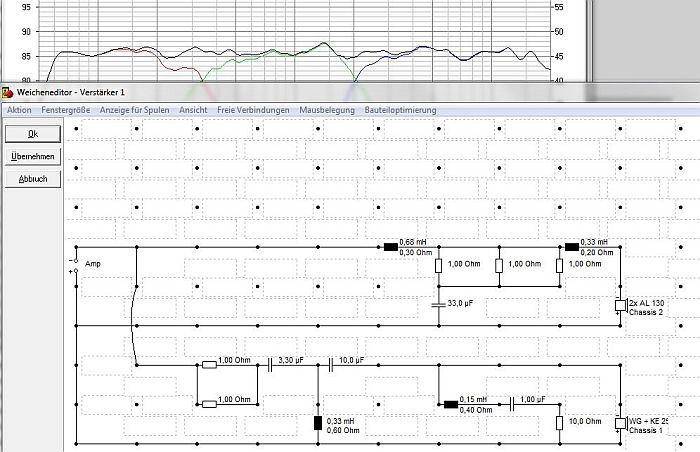Open the Anzeige für Spulen menu
Viewport: 700px width, 452px height.
(134, 110)
